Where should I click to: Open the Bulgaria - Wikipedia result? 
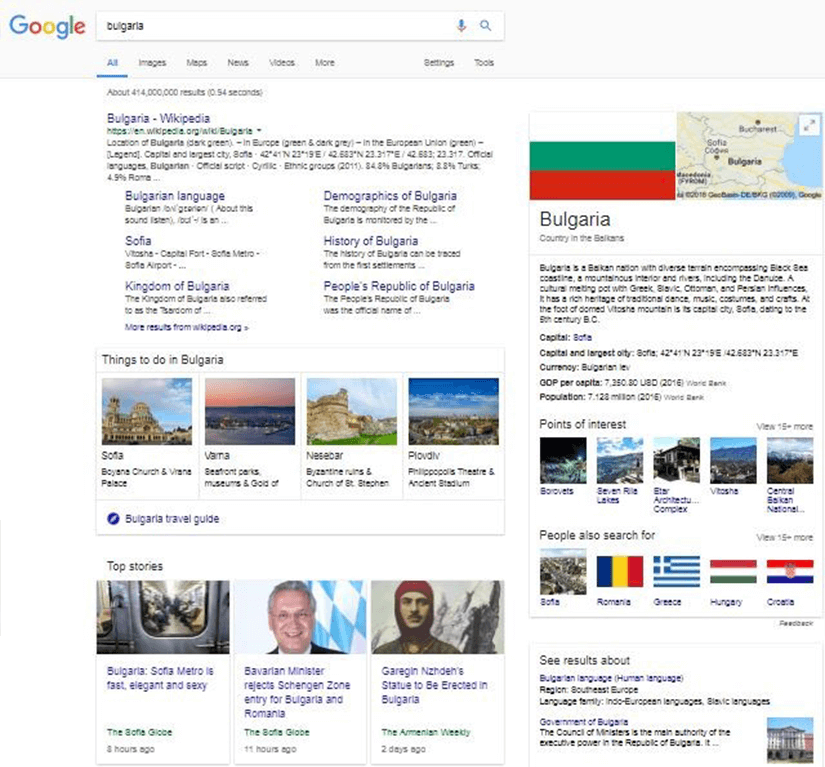tap(158, 118)
